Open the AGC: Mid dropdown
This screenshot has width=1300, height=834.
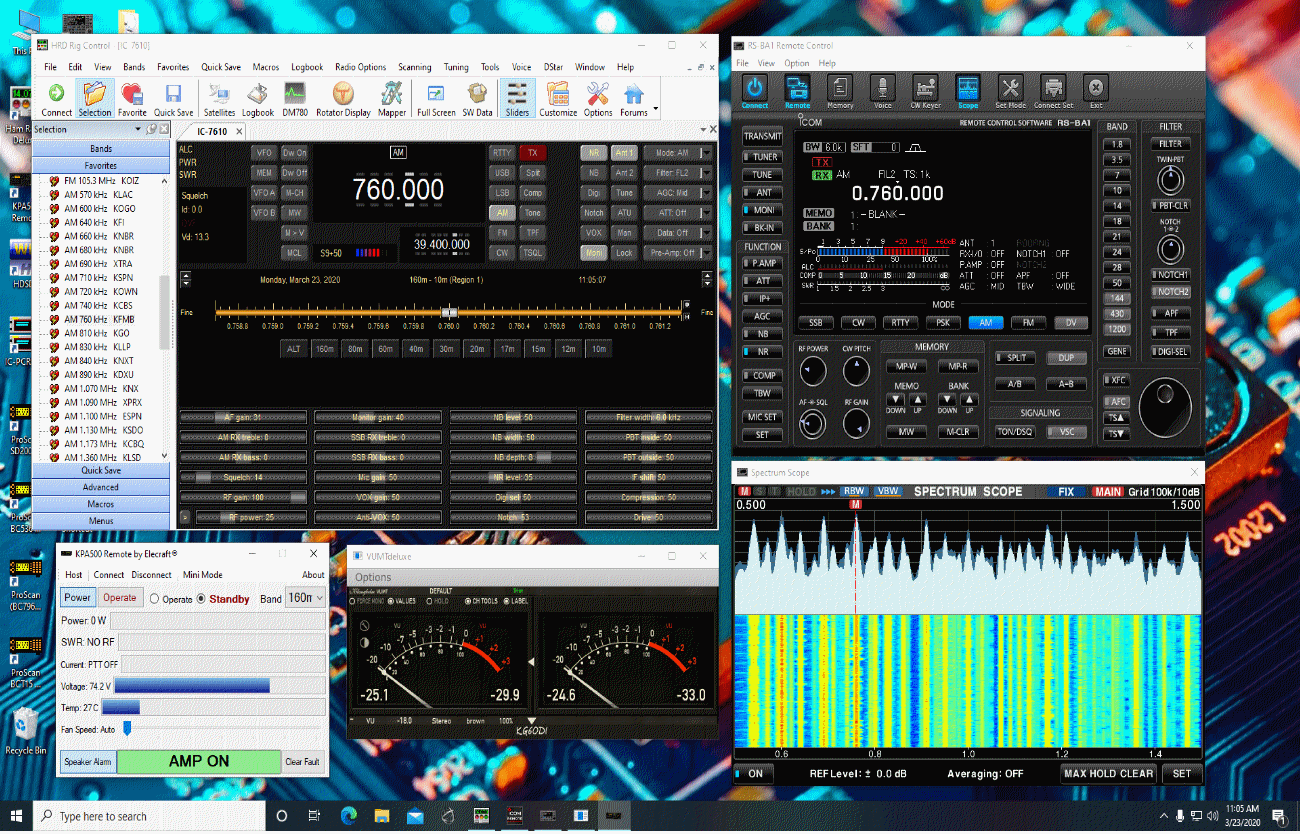677,193
